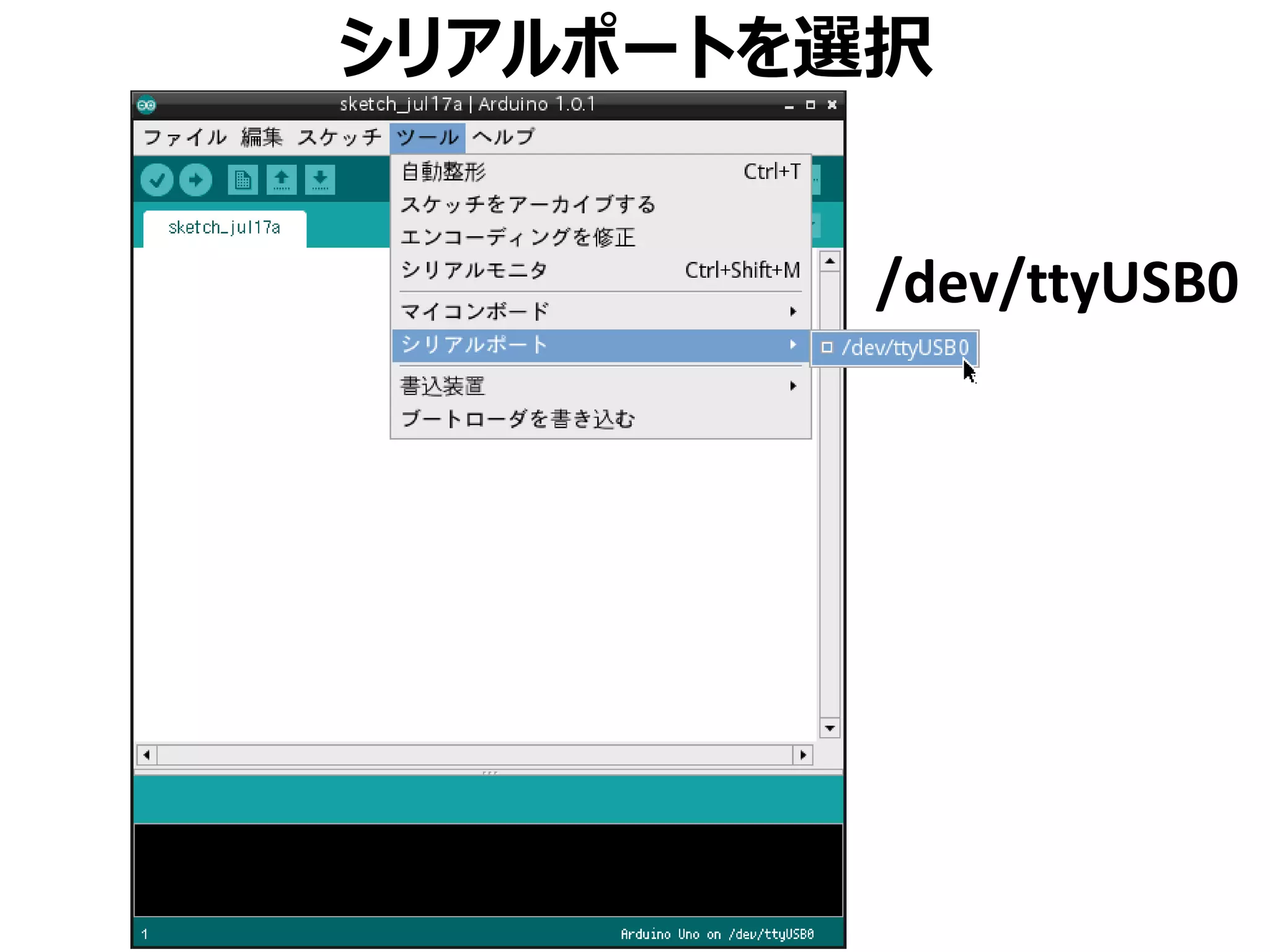Open the 編集 menu

click(x=262, y=137)
